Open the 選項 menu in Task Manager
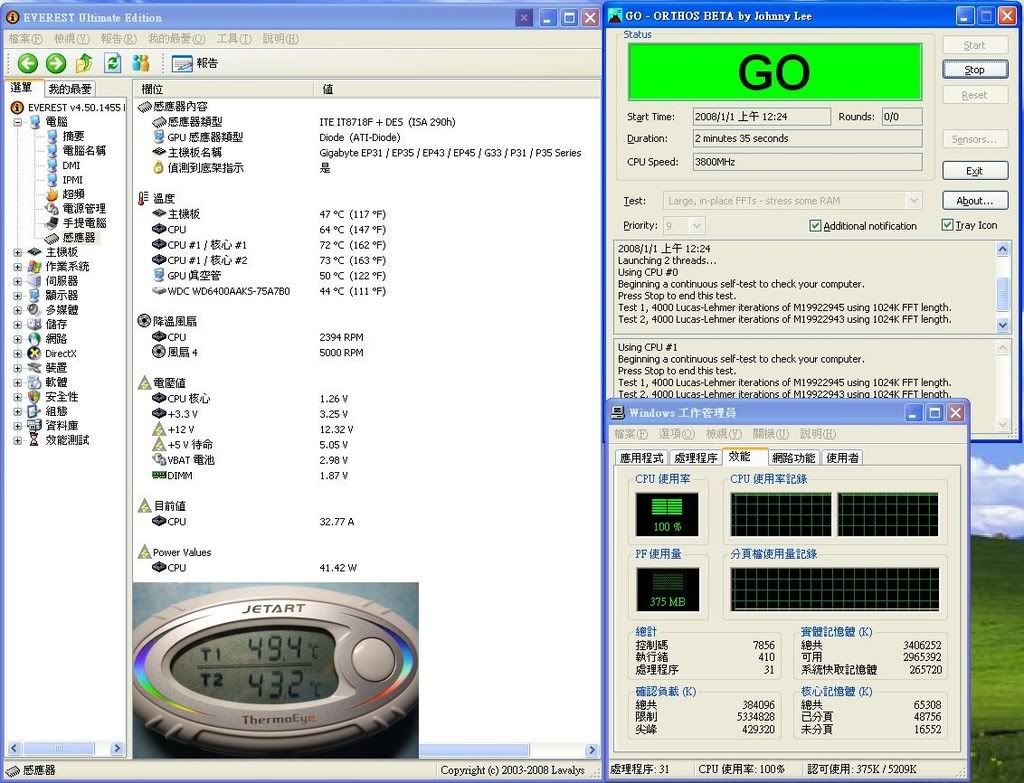 [677, 434]
